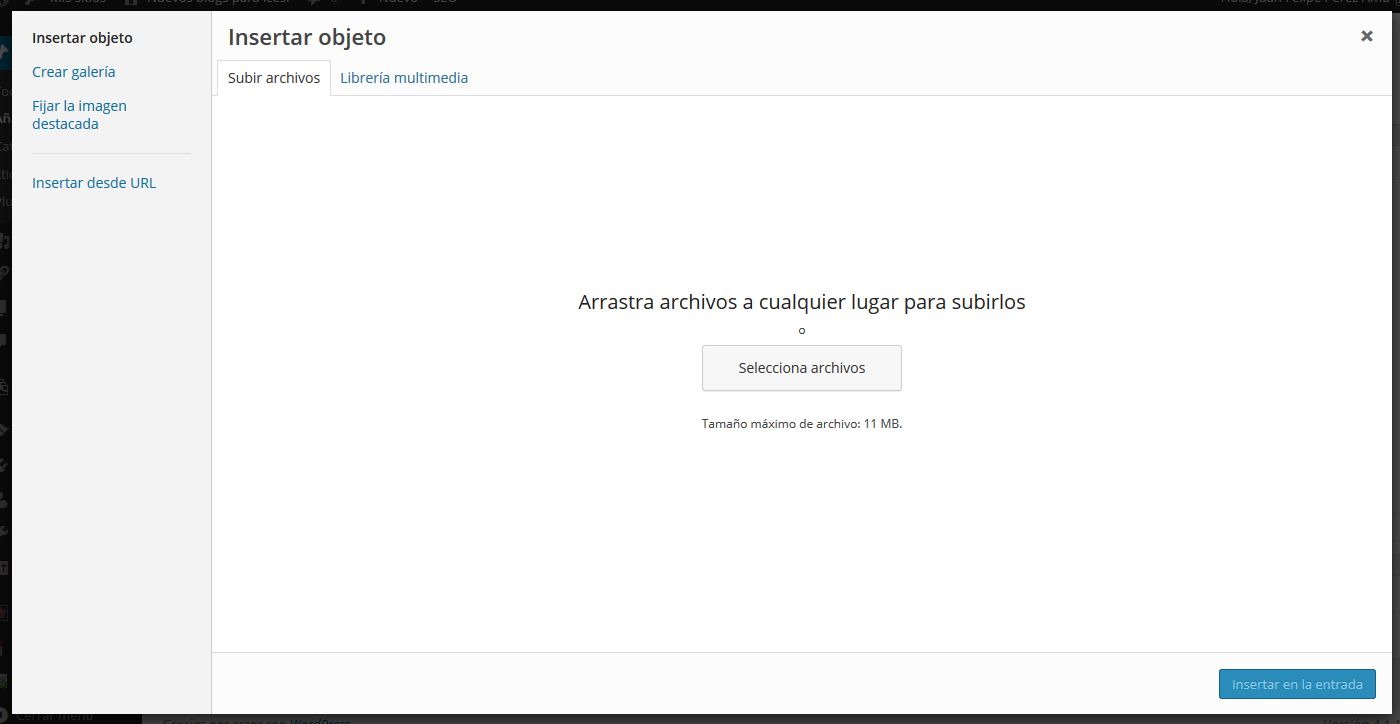Click the Insertar objeto dialog heading
The image size is (1400, 724).
pyautogui.click(x=307, y=38)
